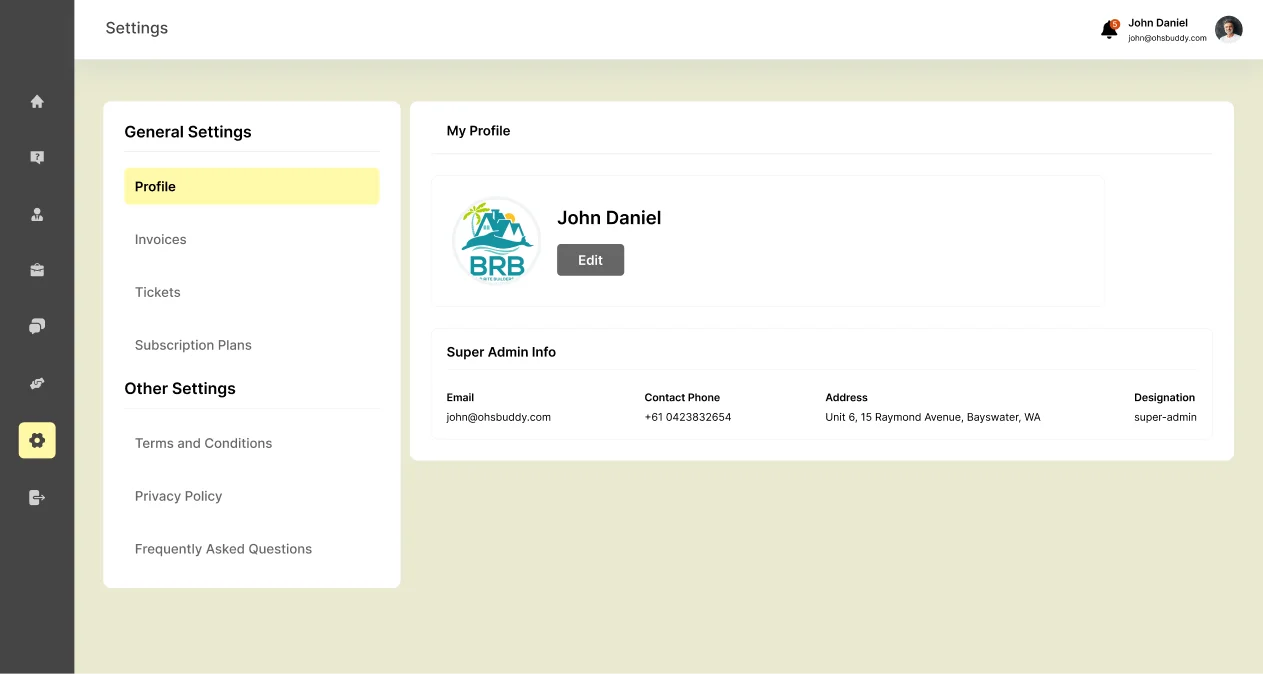Click the BRB company logo picture

[x=496, y=241]
